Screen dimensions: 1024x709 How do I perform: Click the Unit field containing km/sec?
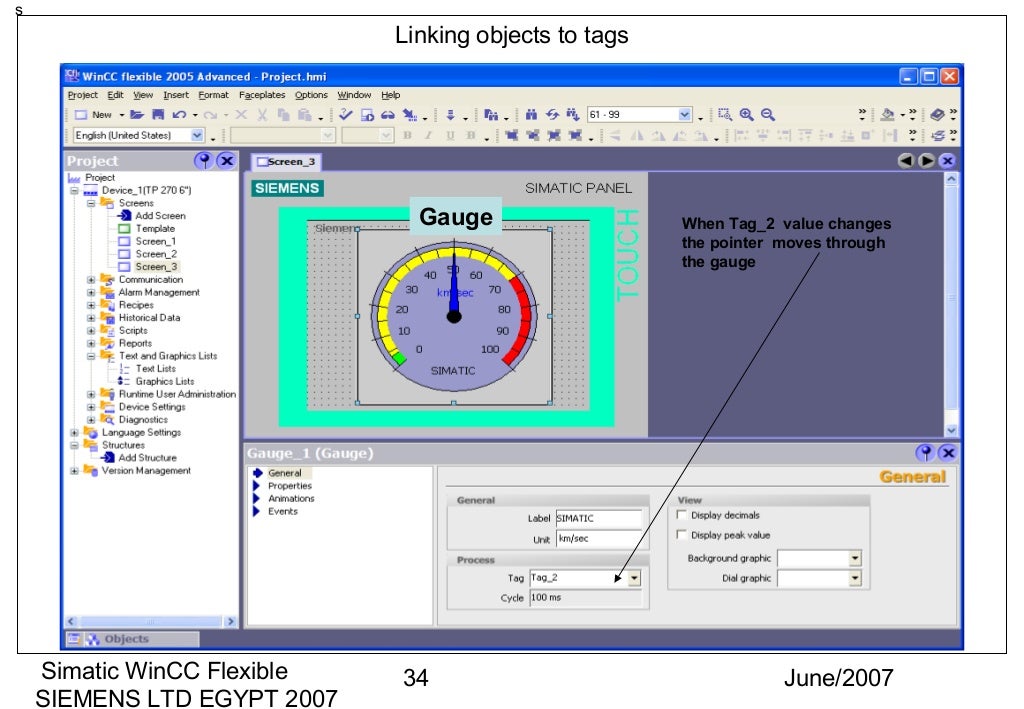click(x=599, y=539)
